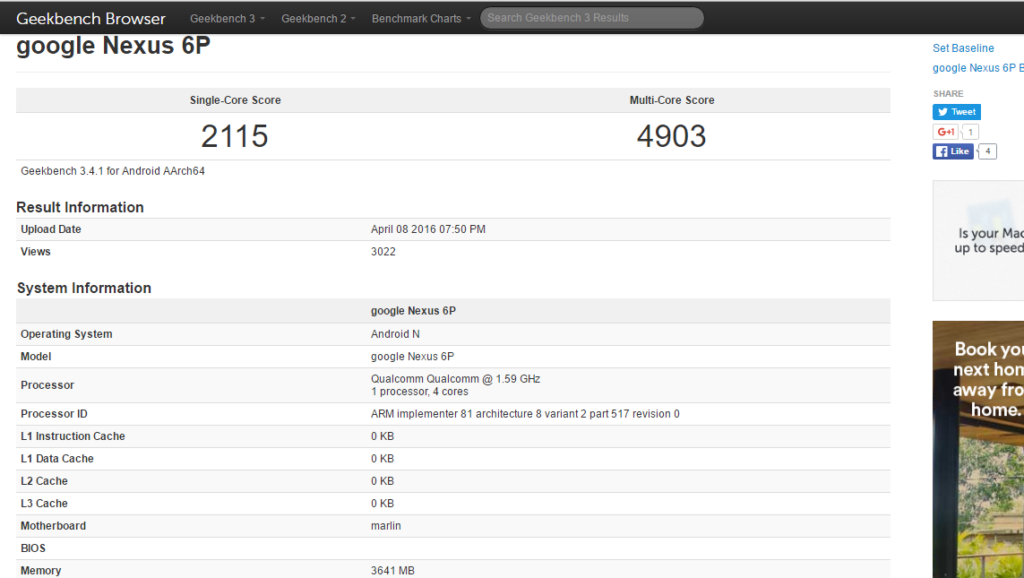Click the Motherboard value 'marlin'
Viewport: 1024px width, 578px height.
coord(386,526)
